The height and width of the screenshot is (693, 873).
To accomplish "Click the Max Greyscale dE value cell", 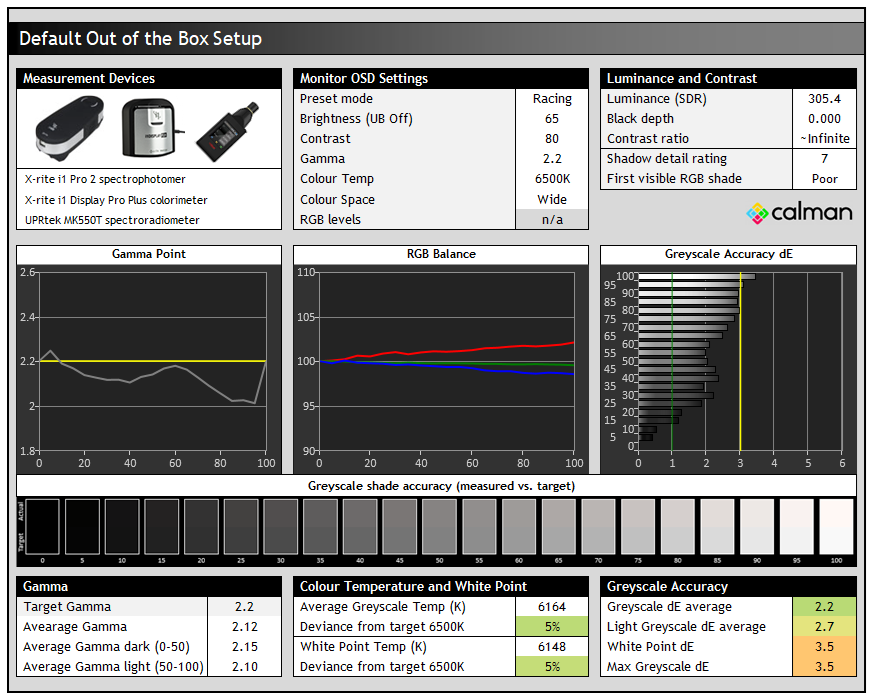I will pyautogui.click(x=825, y=667).
